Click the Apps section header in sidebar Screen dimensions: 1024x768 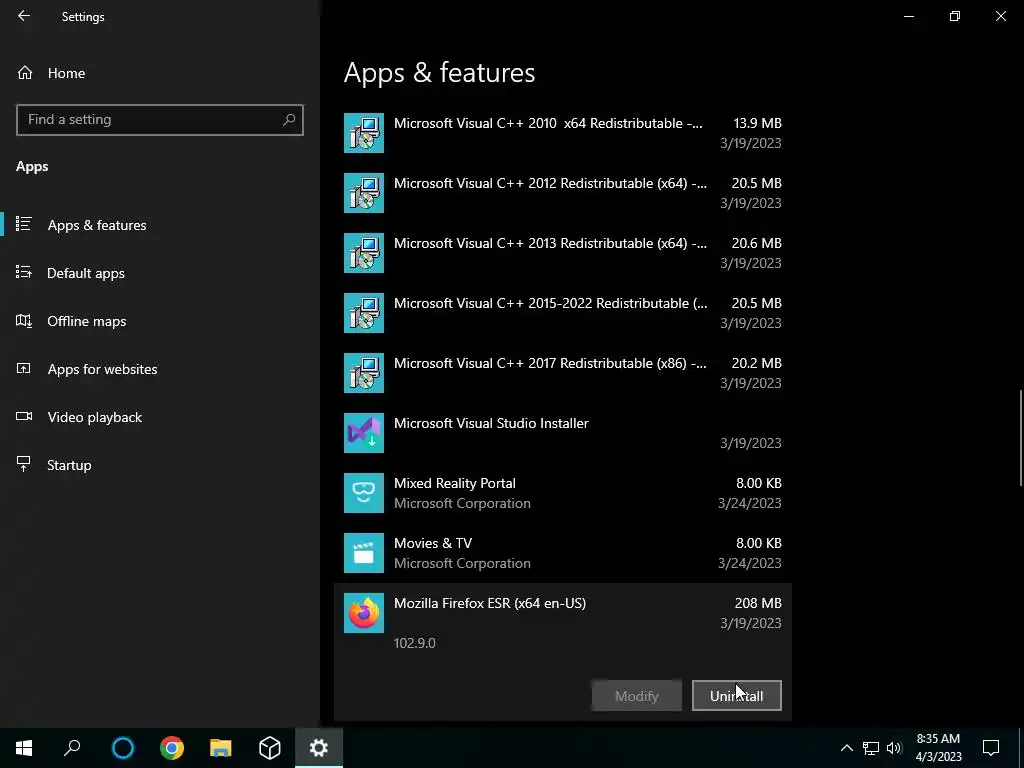tap(32, 167)
